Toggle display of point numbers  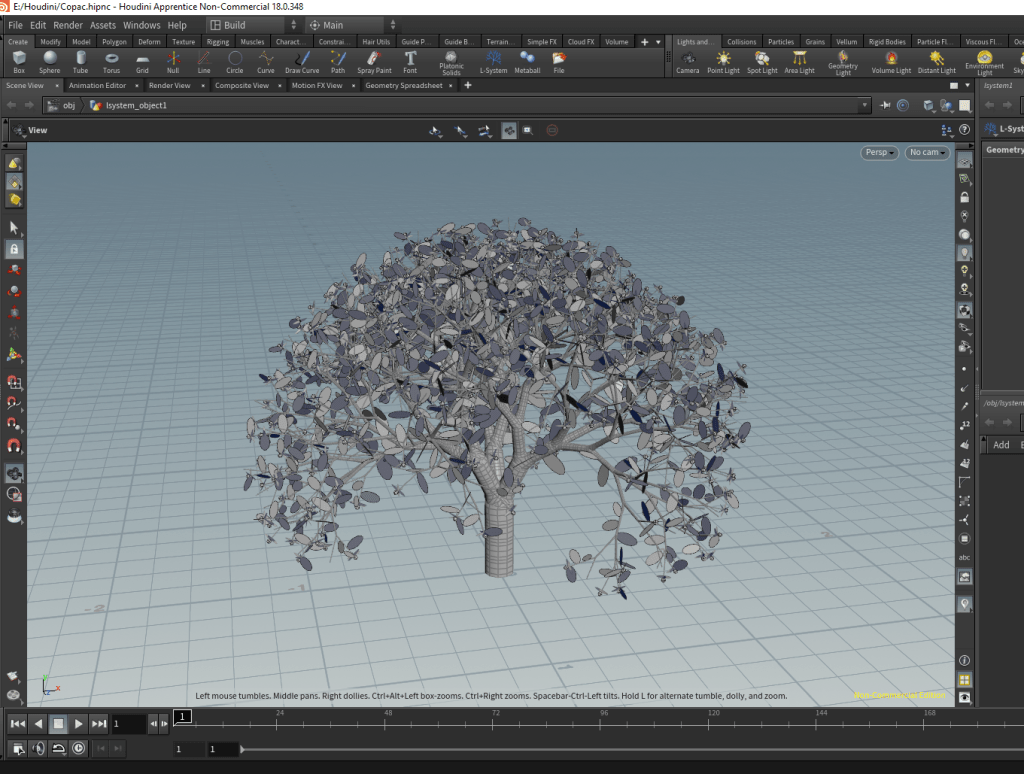(964, 424)
